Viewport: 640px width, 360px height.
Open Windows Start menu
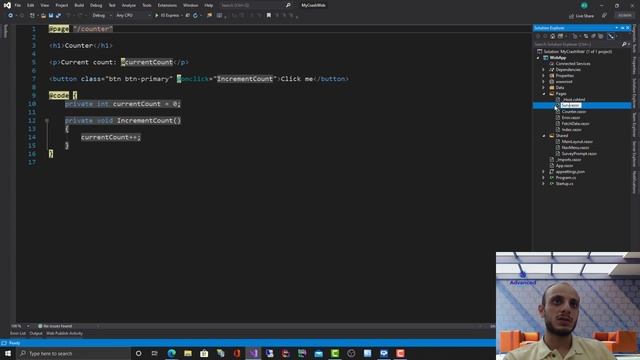8,353
